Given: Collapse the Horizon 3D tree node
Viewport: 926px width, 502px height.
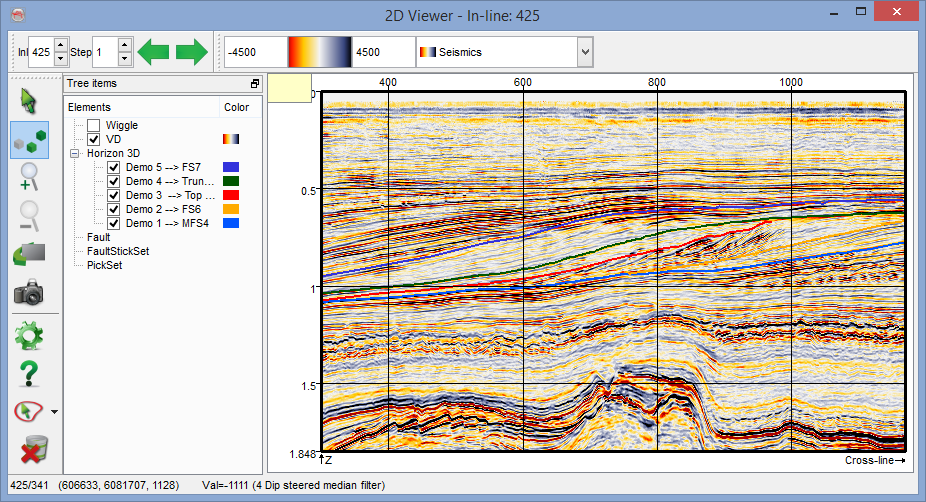Looking at the screenshot, I should click(x=74, y=154).
